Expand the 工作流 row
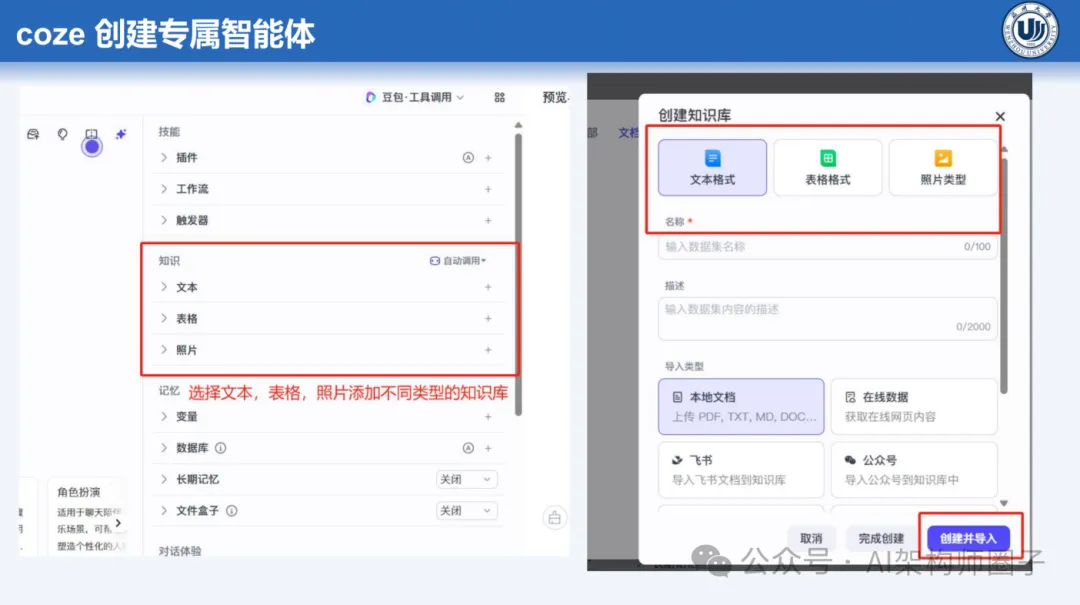The height and width of the screenshot is (605, 1080). [x=164, y=189]
